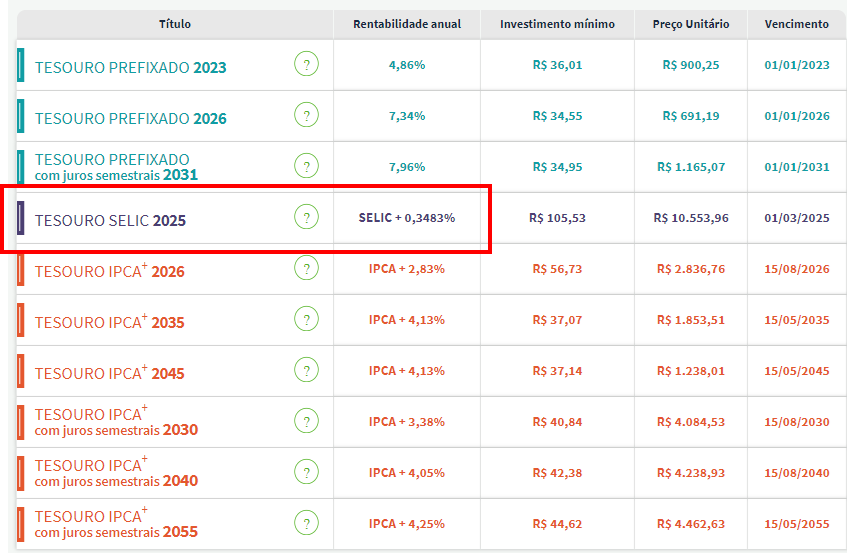Click the Vencimento column header
The image size is (847, 553).
(796, 24)
